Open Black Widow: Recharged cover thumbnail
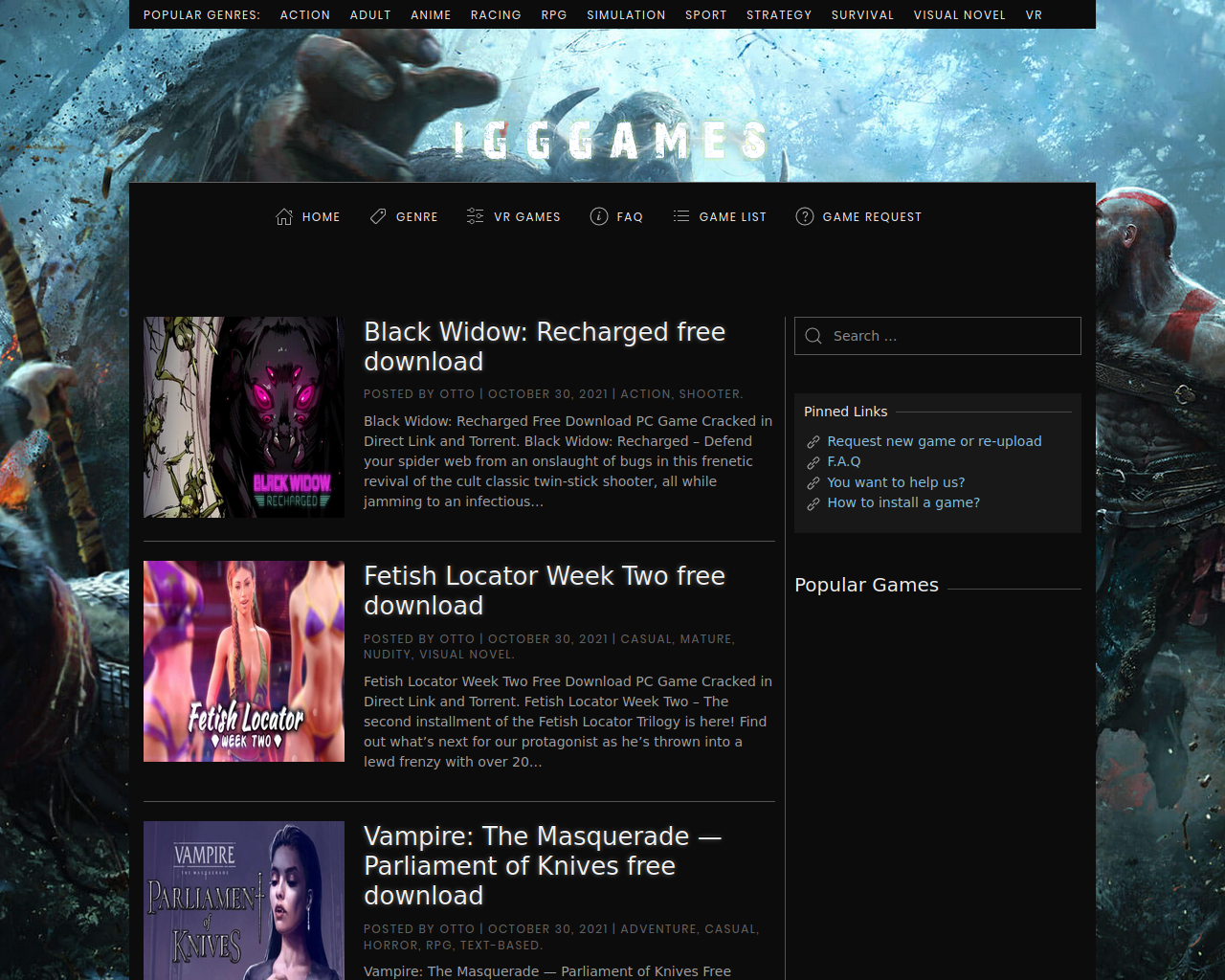The image size is (1225, 980). [244, 417]
